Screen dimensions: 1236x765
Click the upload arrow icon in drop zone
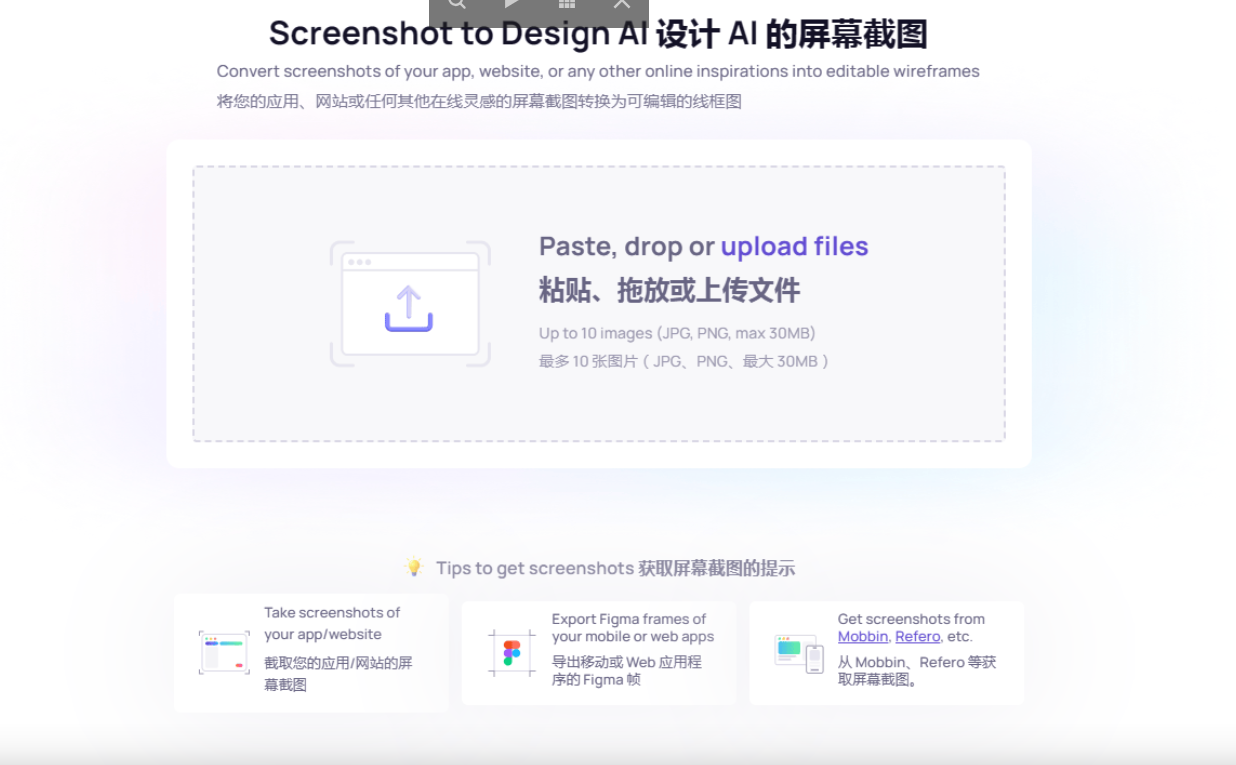pos(408,305)
